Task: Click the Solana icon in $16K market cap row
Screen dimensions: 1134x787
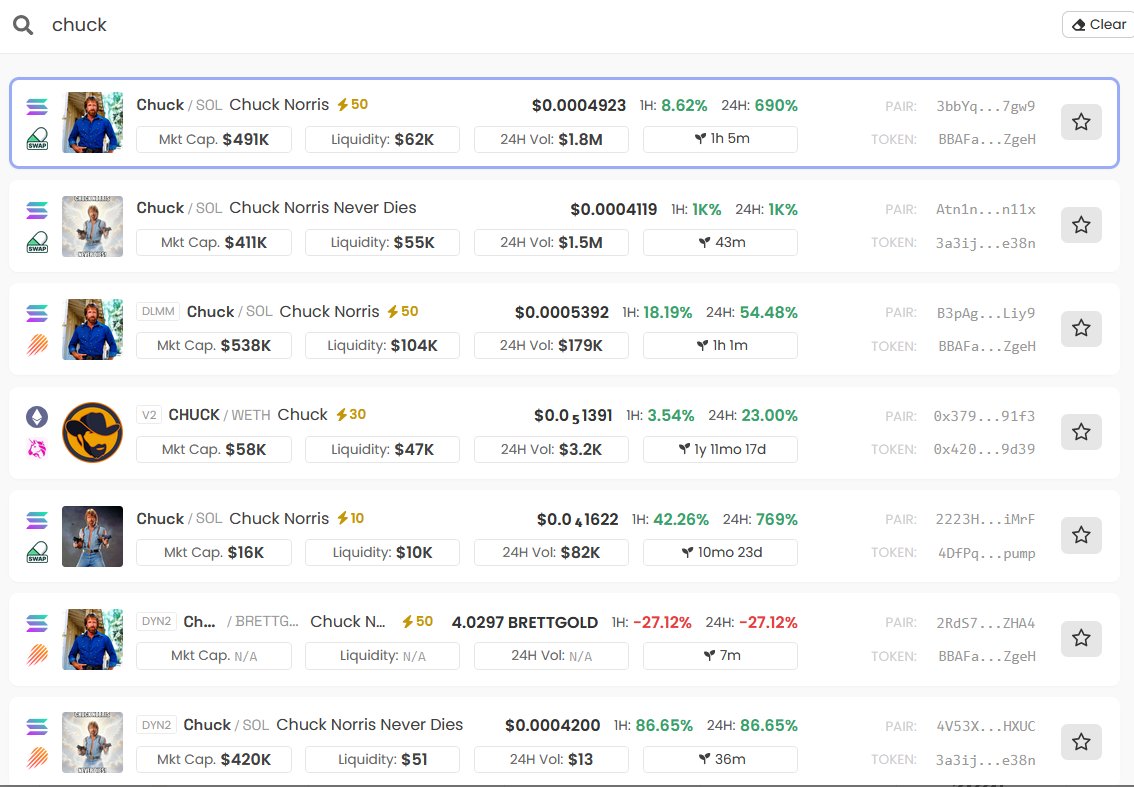Action: [x=37, y=520]
